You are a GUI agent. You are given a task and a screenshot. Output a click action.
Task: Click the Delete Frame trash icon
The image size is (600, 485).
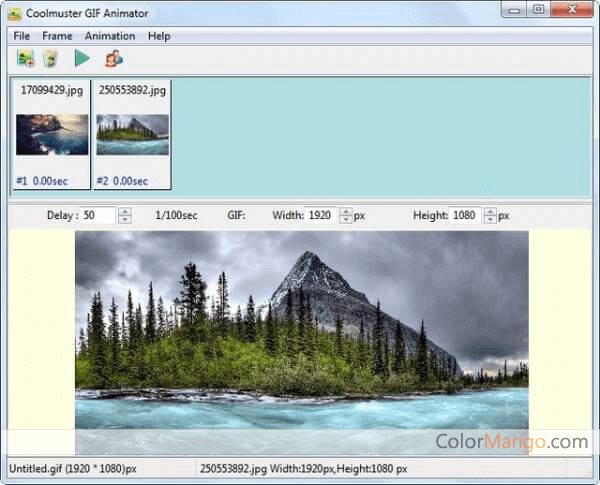tap(50, 59)
